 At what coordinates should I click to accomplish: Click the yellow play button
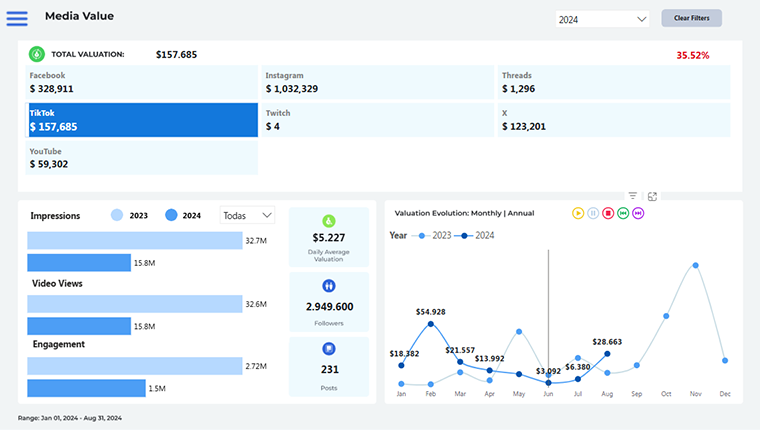point(578,213)
